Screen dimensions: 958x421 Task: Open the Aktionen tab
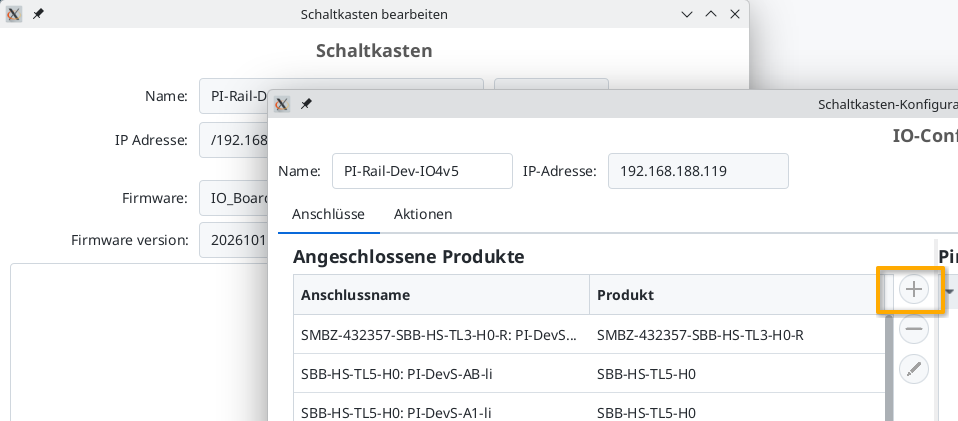point(423,214)
